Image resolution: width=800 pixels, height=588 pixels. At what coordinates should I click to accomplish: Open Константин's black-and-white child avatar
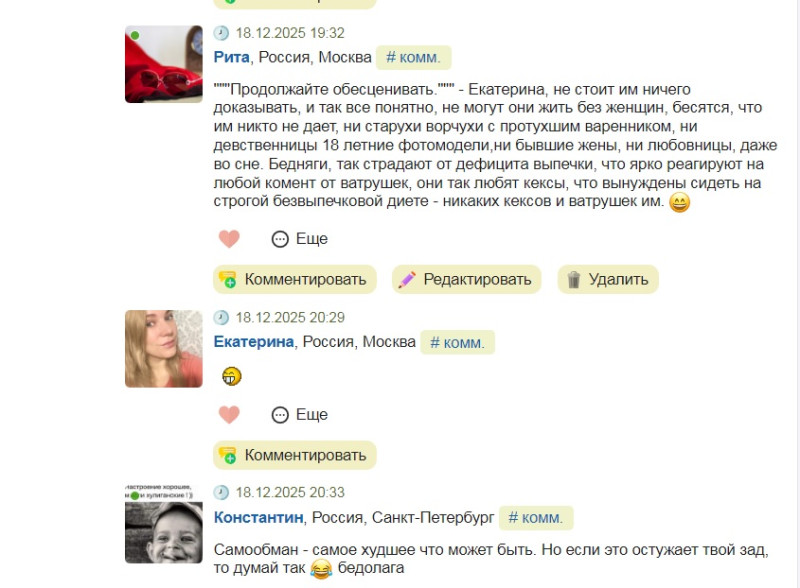pos(164,524)
